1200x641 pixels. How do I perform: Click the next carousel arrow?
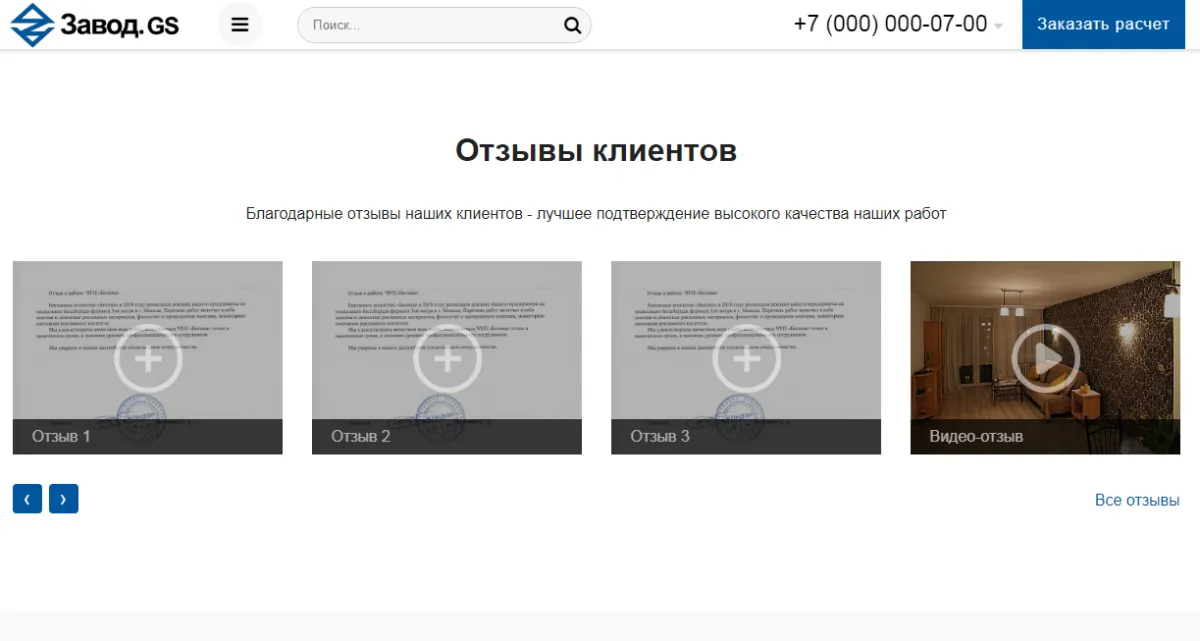64,498
